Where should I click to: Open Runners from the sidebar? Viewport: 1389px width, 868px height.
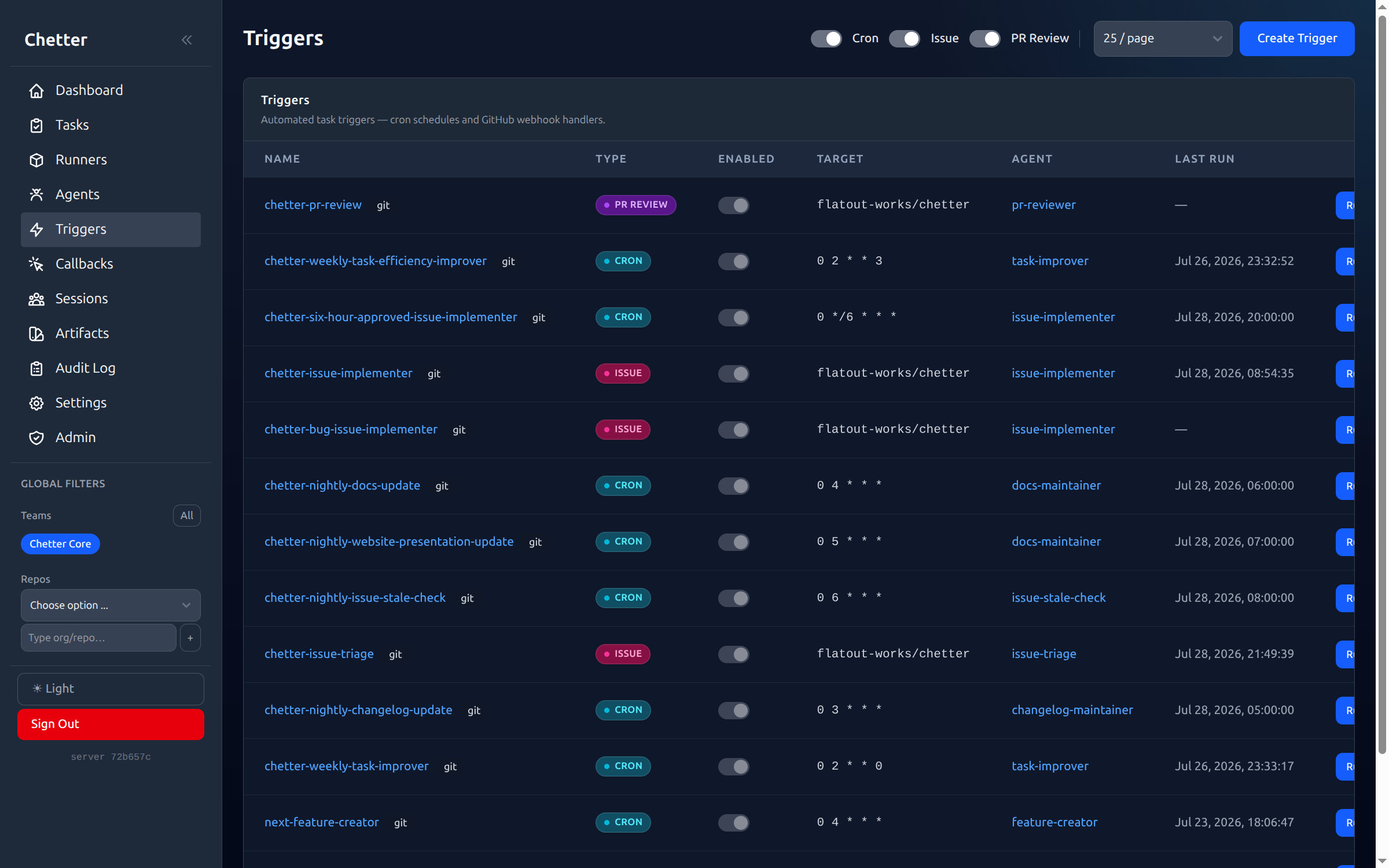(x=111, y=160)
